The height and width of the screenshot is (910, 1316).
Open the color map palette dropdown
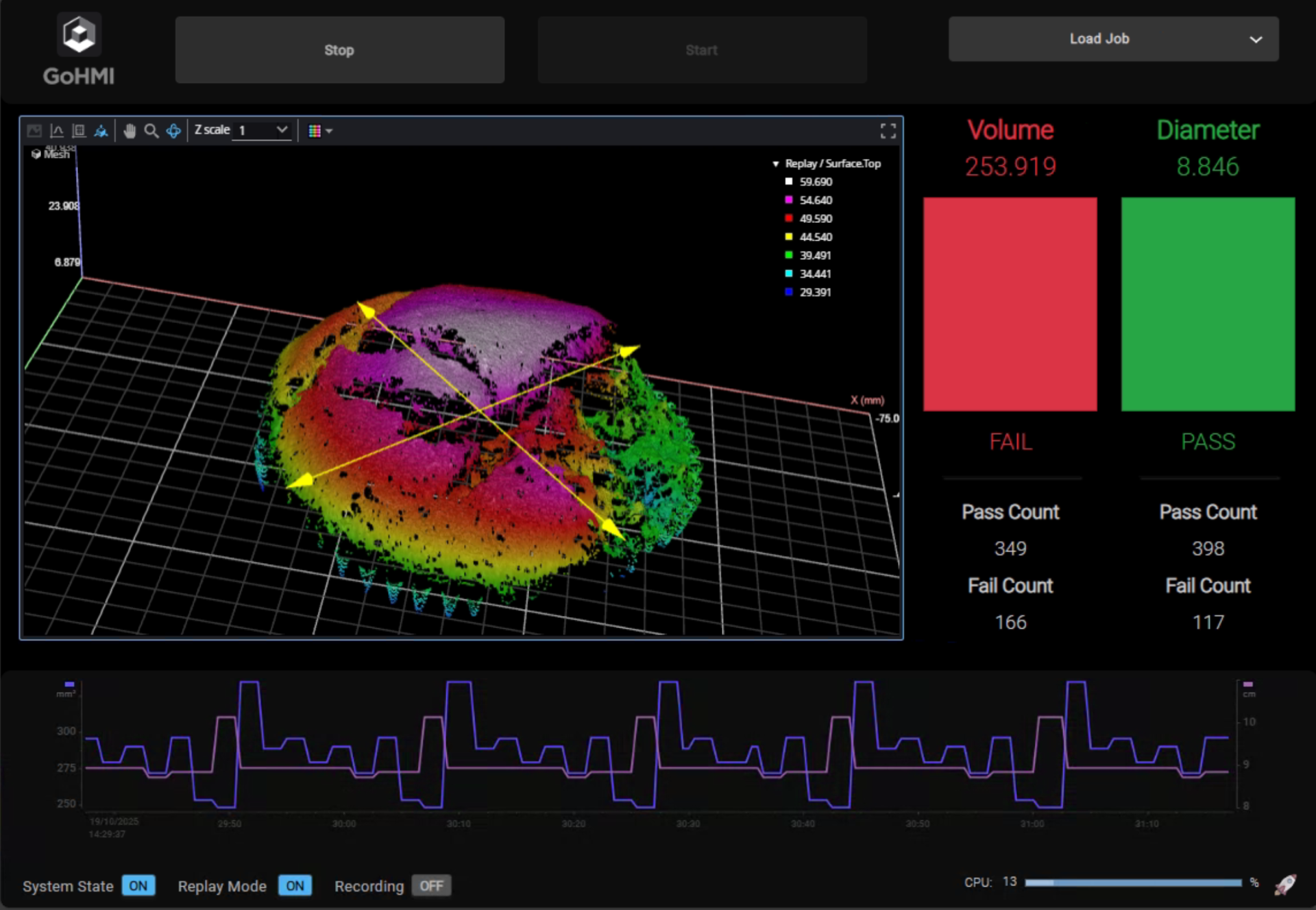point(320,130)
